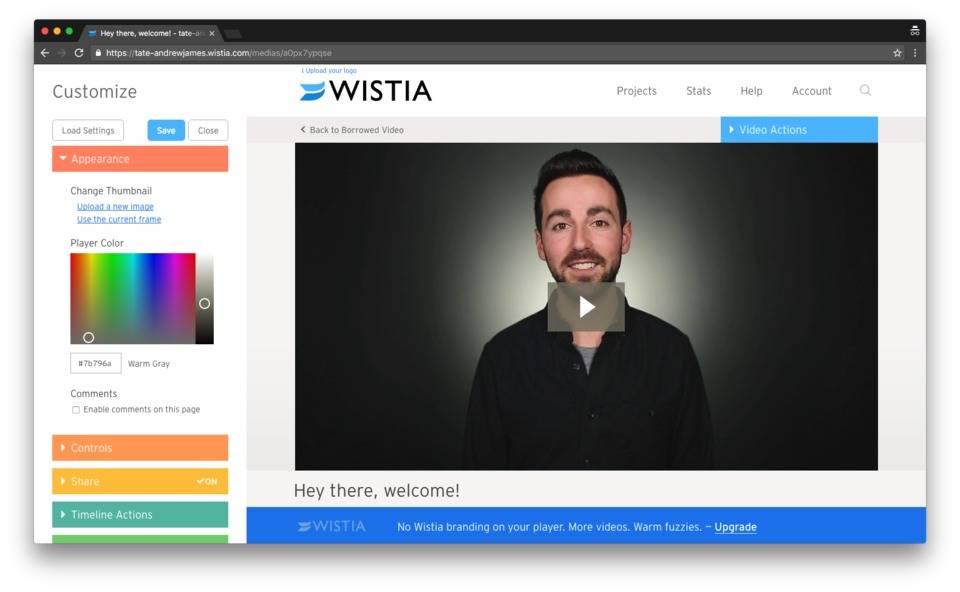Screen dimensions: 960x592
Task: Click the Share section's ON indicator
Action: 207,482
